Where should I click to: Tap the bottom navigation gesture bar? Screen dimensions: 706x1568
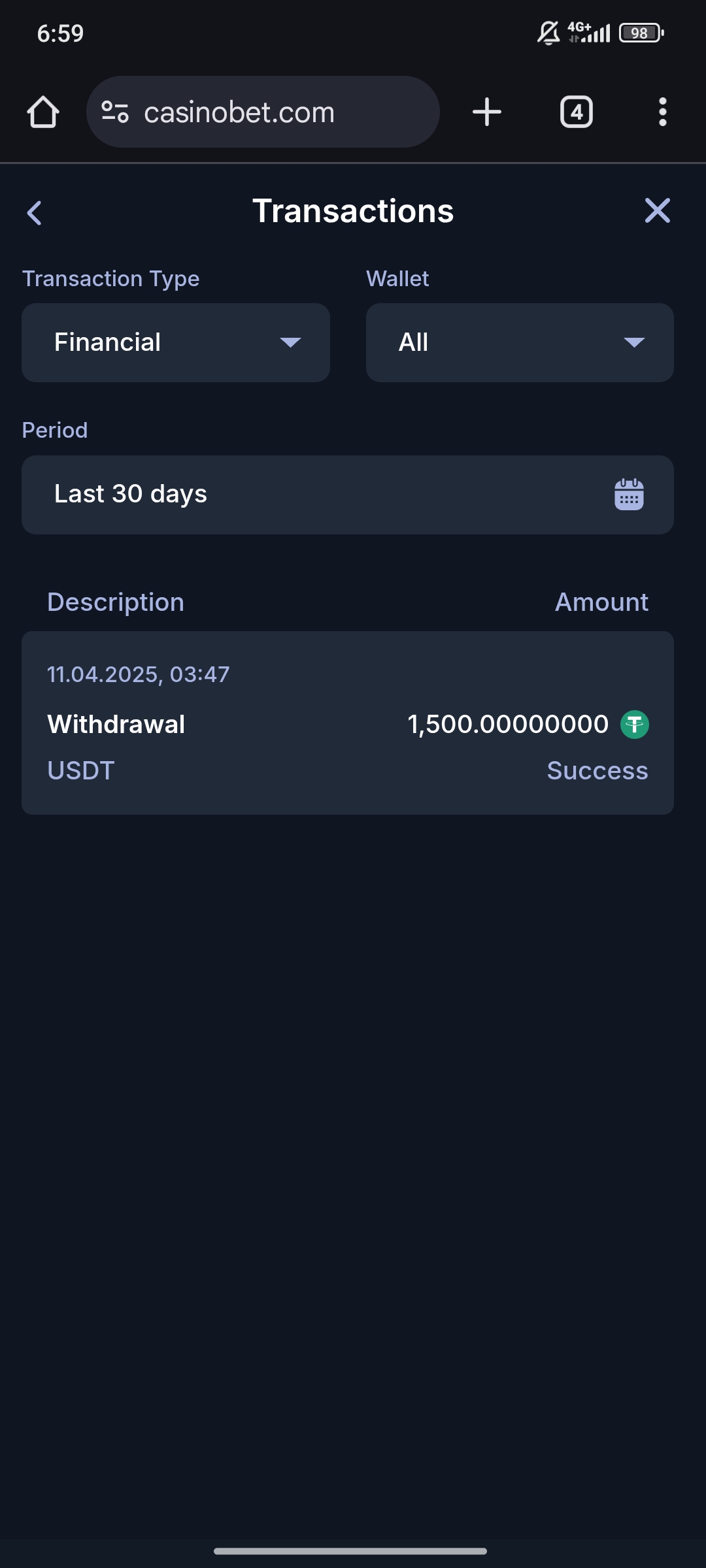[350, 1551]
